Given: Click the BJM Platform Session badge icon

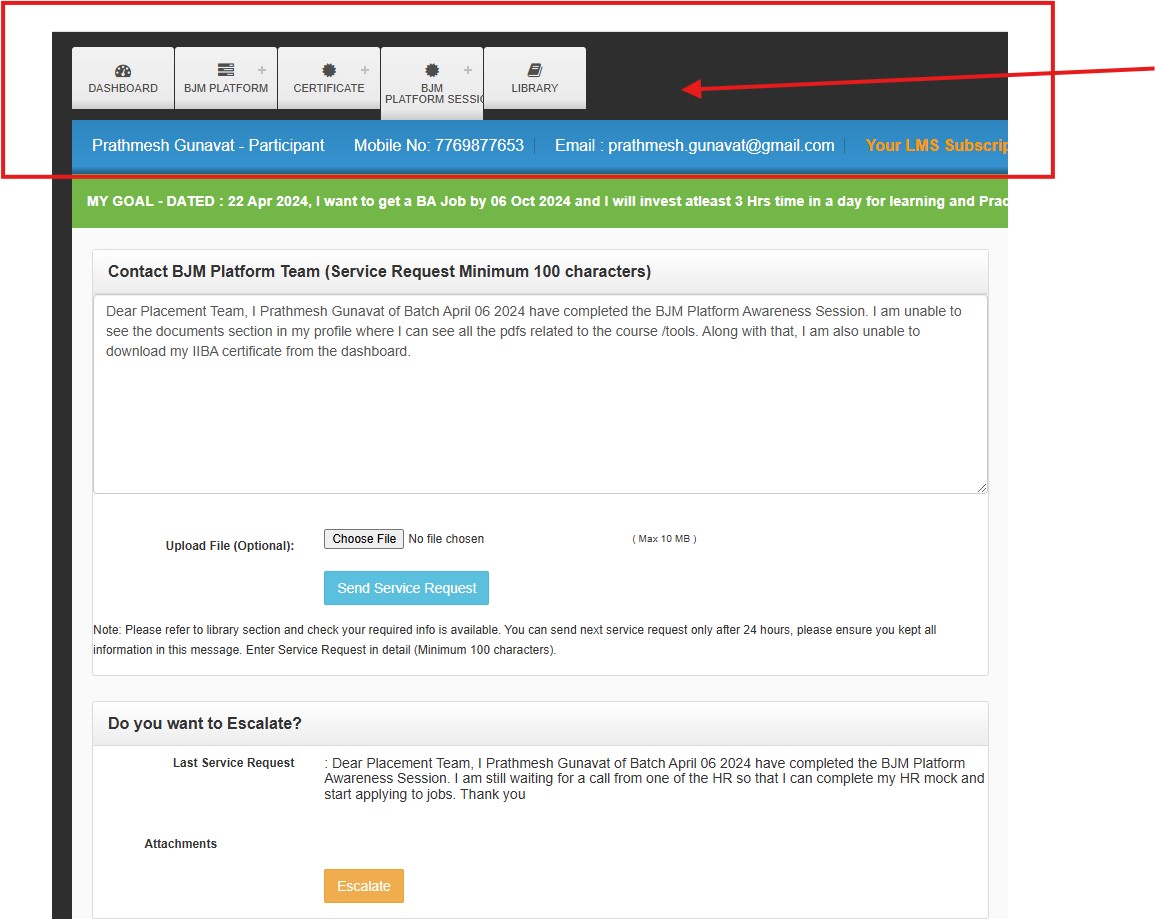Looking at the screenshot, I should click(432, 70).
